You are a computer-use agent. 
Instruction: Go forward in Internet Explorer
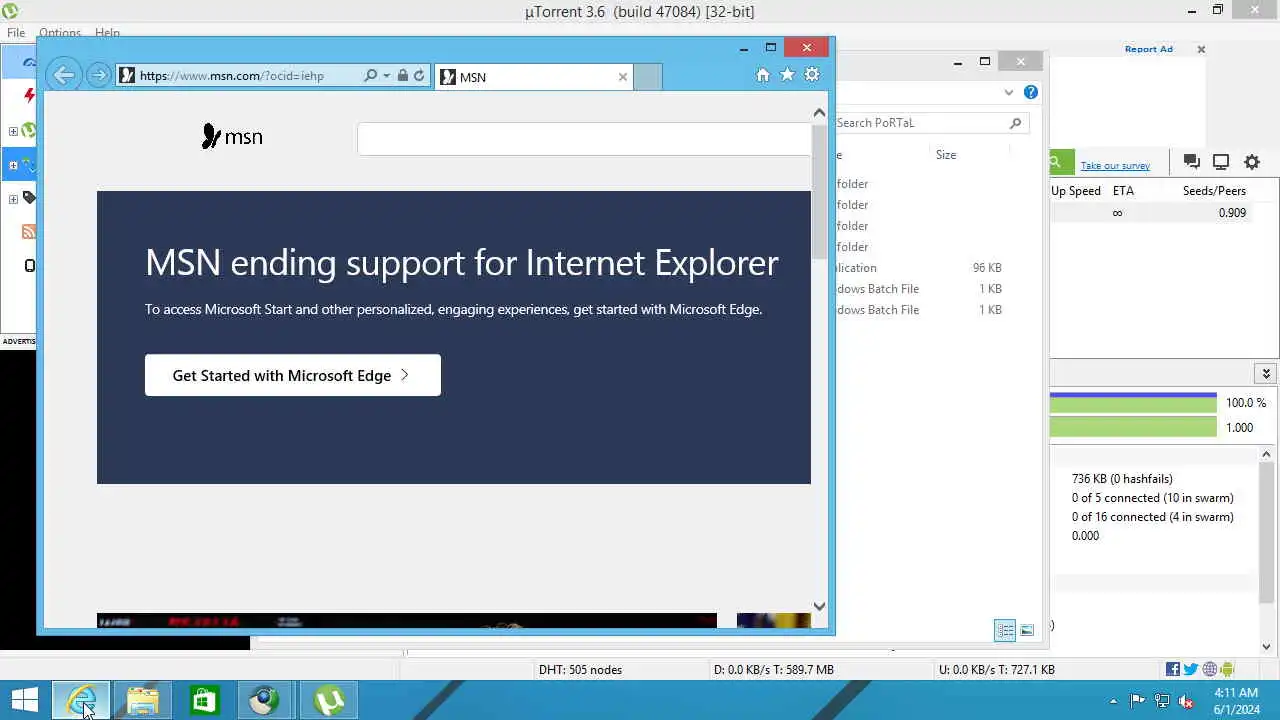coord(98,75)
